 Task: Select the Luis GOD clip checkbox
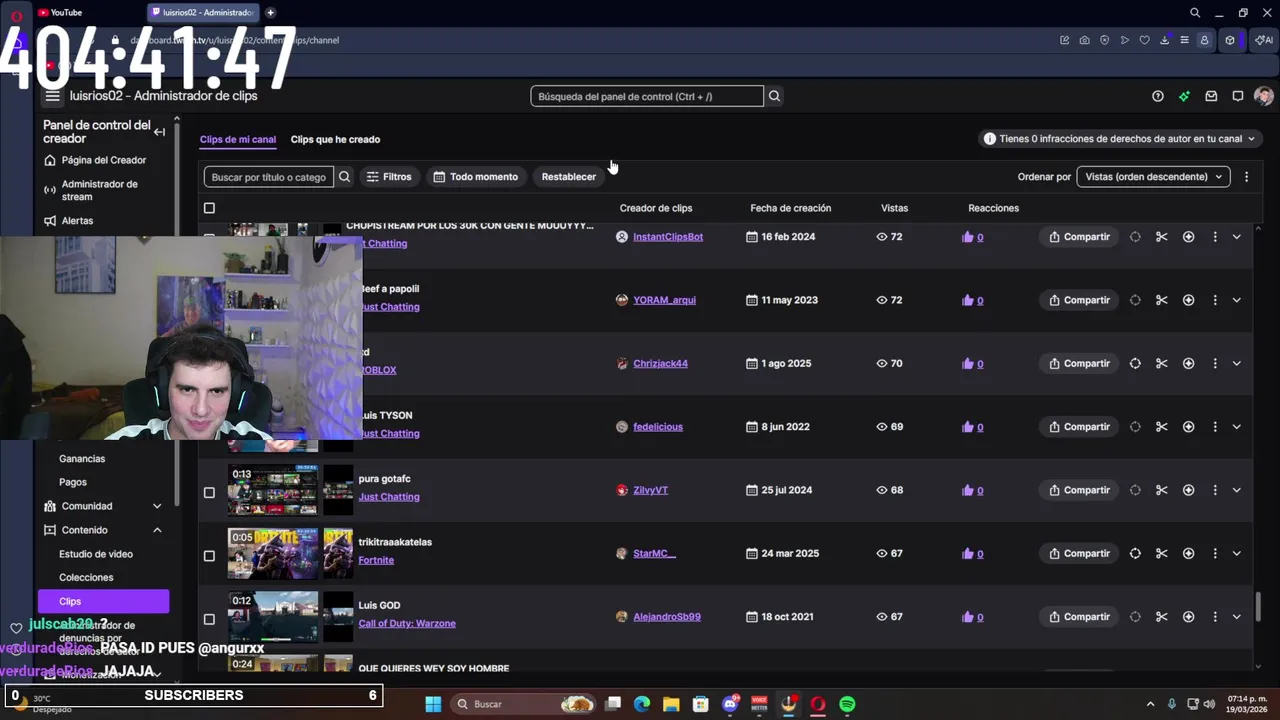(209, 619)
